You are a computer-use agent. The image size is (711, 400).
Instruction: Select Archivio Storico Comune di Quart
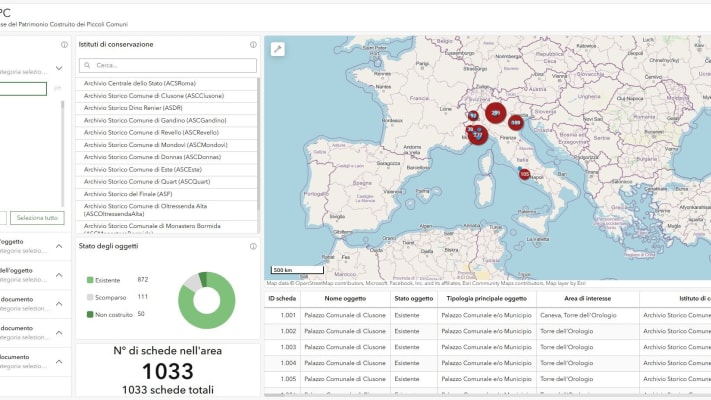tap(166, 181)
